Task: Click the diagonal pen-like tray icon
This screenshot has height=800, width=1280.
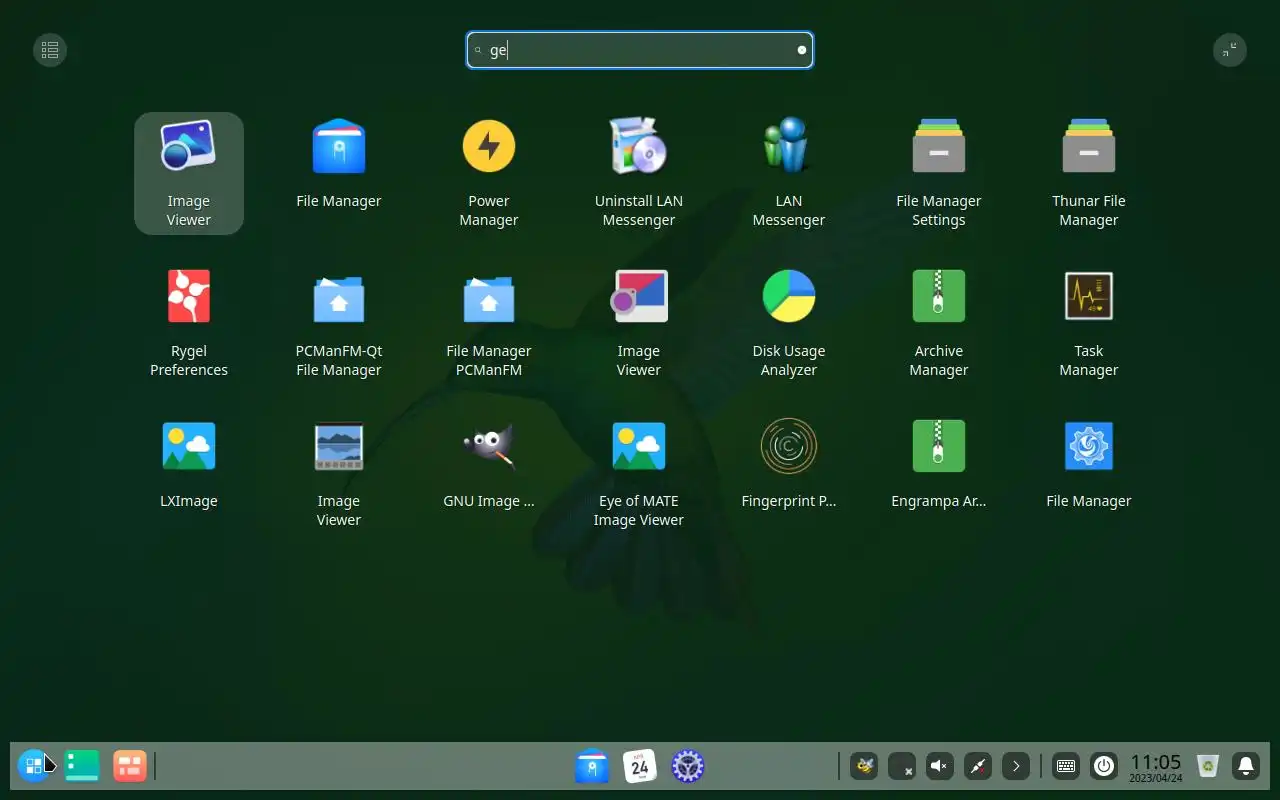Action: pos(978,766)
